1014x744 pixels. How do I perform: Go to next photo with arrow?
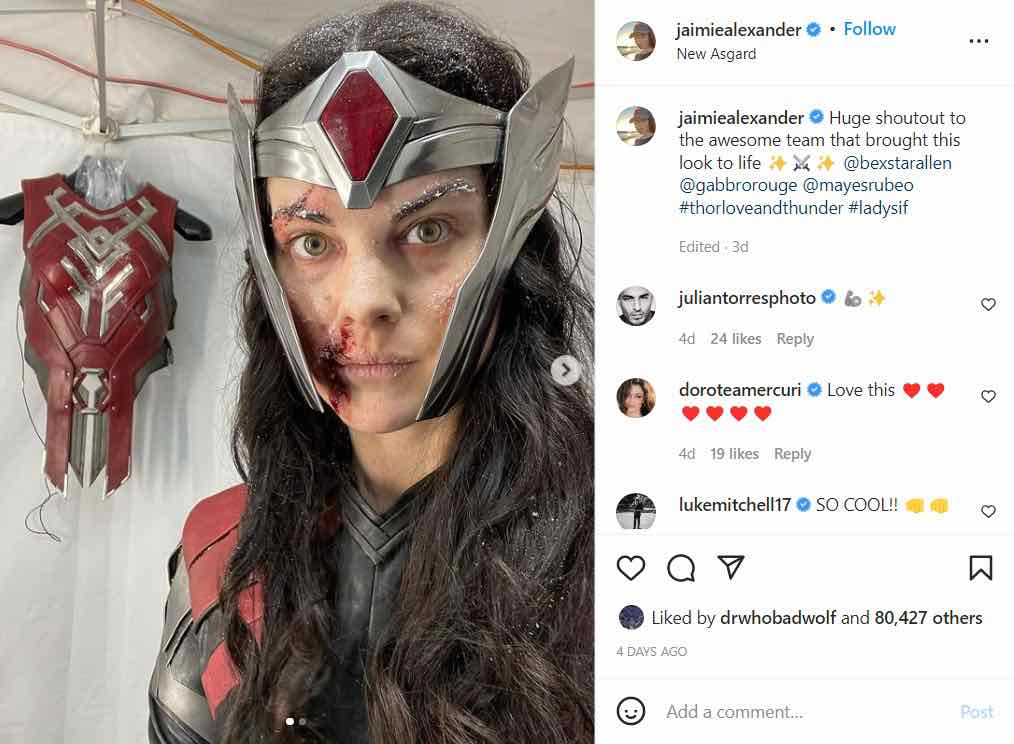[566, 370]
